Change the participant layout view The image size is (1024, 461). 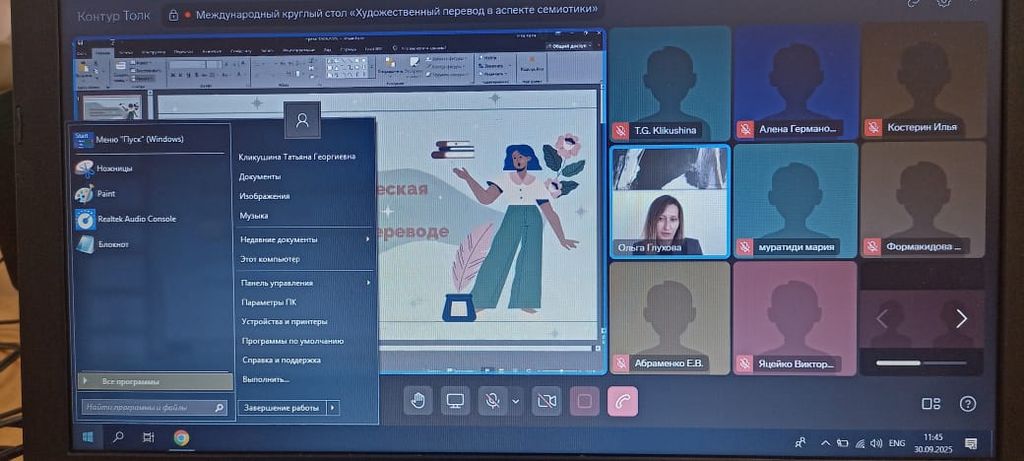tap(931, 404)
